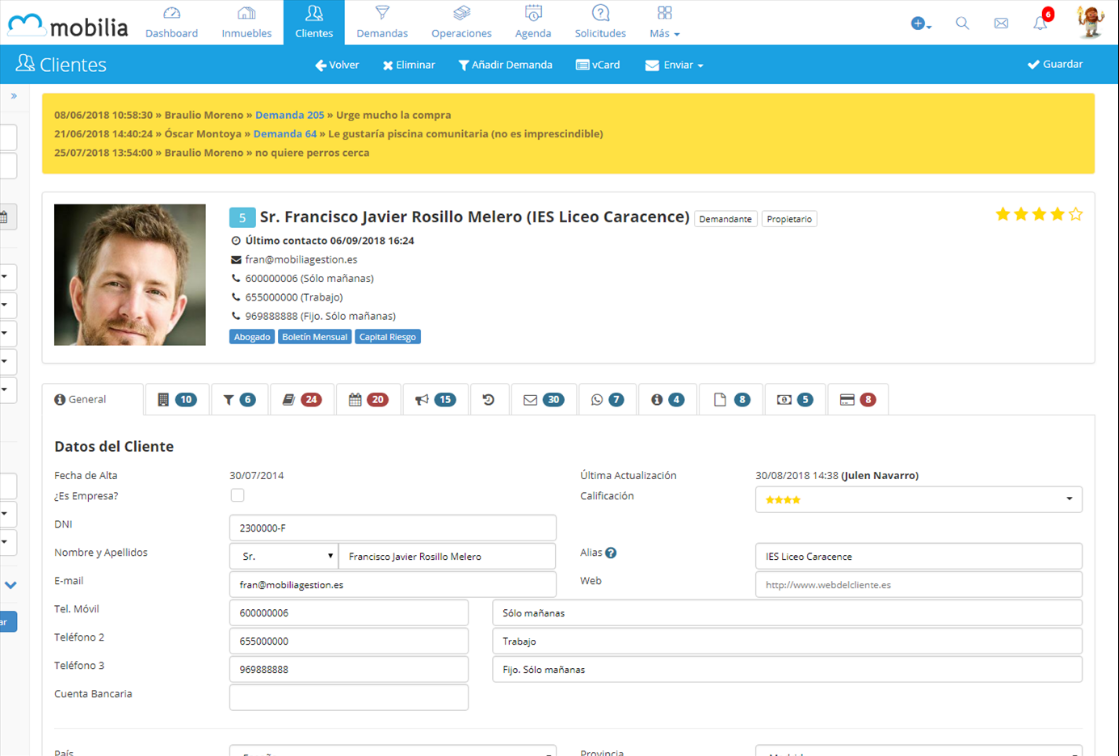The width and height of the screenshot is (1119, 756).
Task: Open the Más menu in navigation
Action: coord(664,22)
